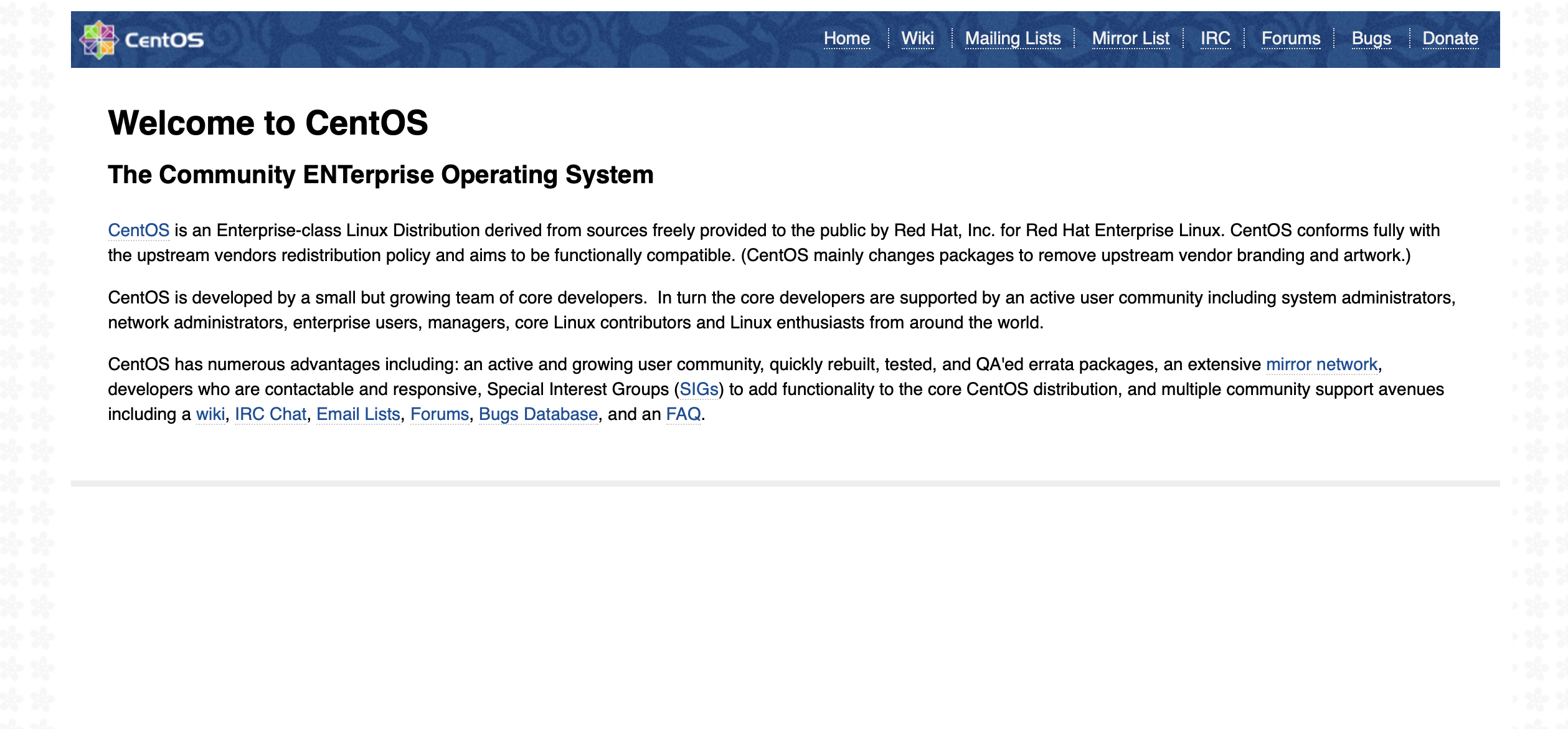This screenshot has height=729, width=1568.
Task: Click the Forums header navigation icon
Action: 1291,38
